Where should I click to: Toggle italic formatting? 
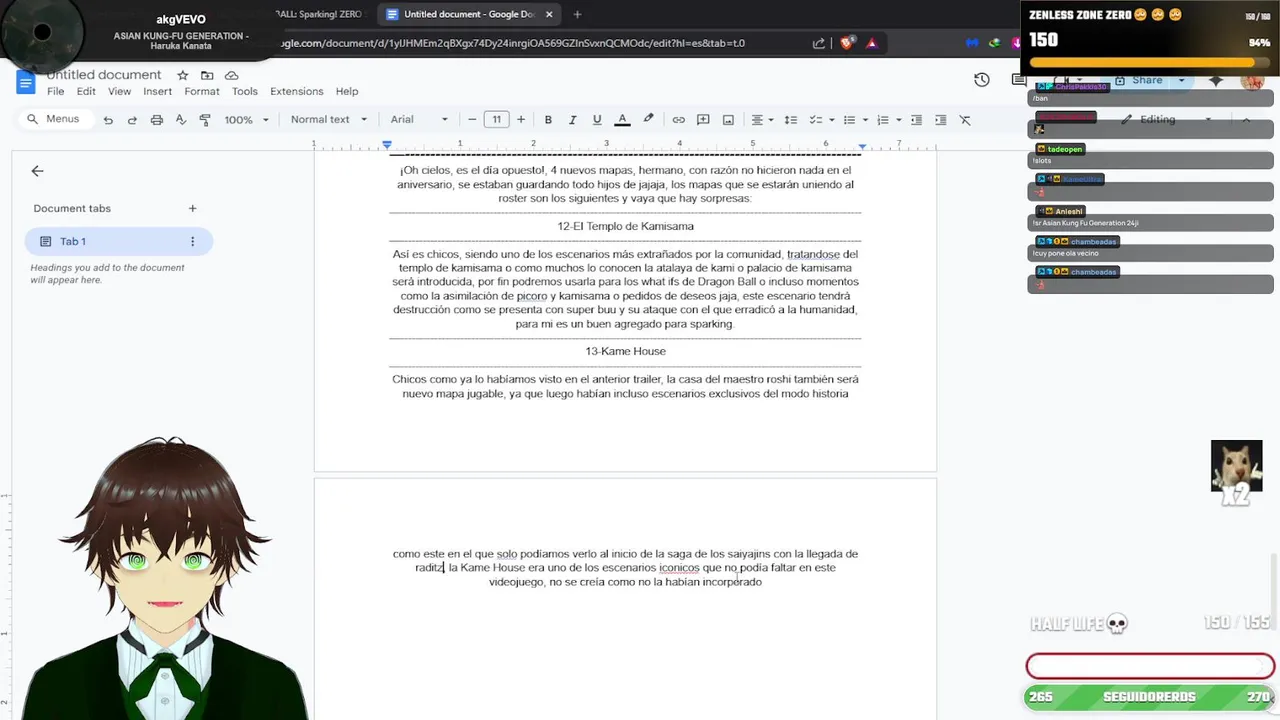[572, 120]
